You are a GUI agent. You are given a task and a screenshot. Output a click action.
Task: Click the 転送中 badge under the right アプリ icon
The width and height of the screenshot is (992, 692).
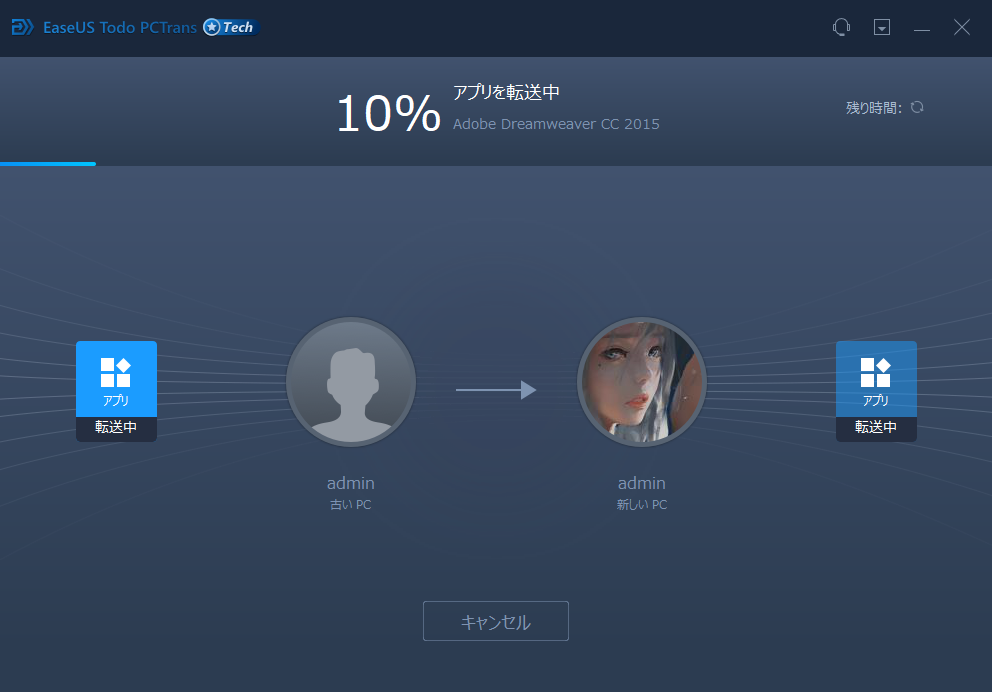pos(876,428)
